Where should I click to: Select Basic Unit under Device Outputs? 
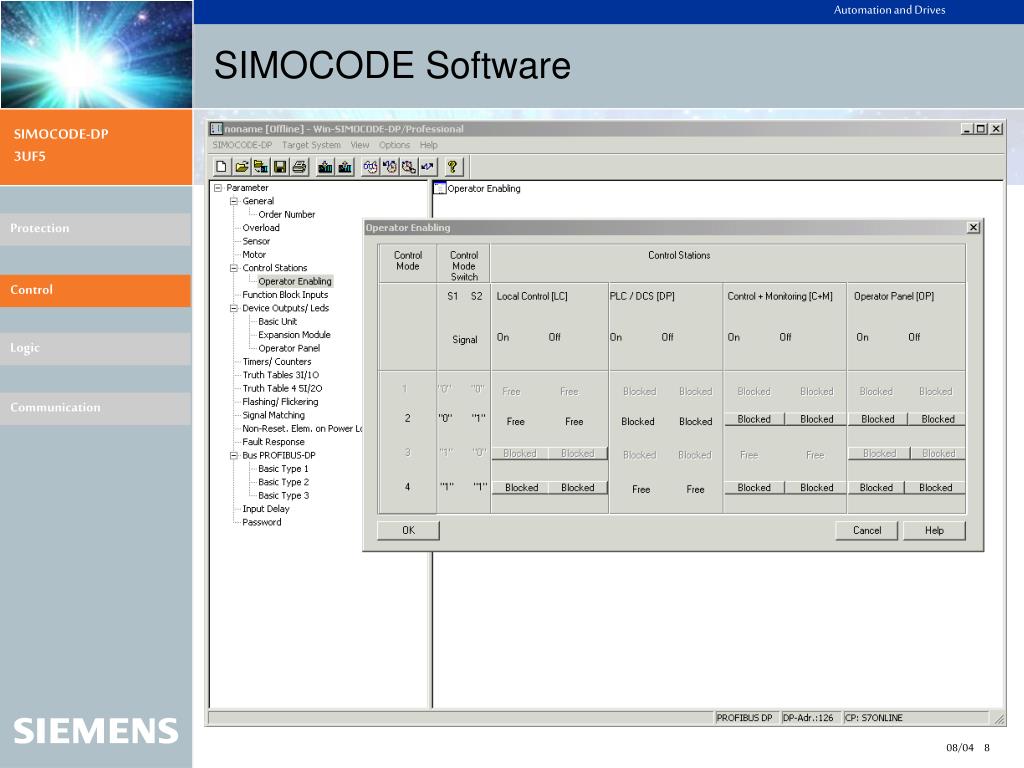278,321
